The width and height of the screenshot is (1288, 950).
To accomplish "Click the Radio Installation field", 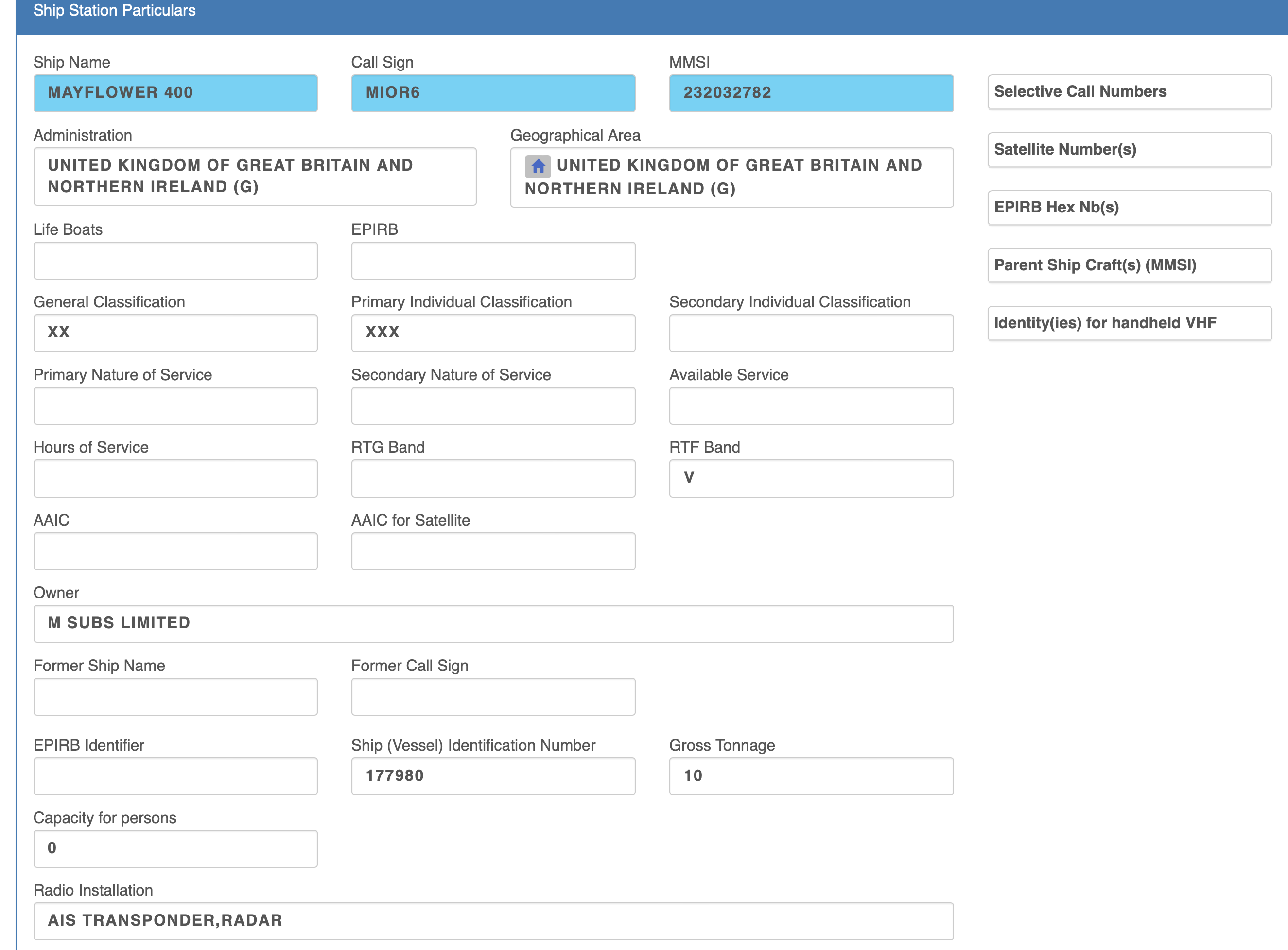I will tap(493, 921).
